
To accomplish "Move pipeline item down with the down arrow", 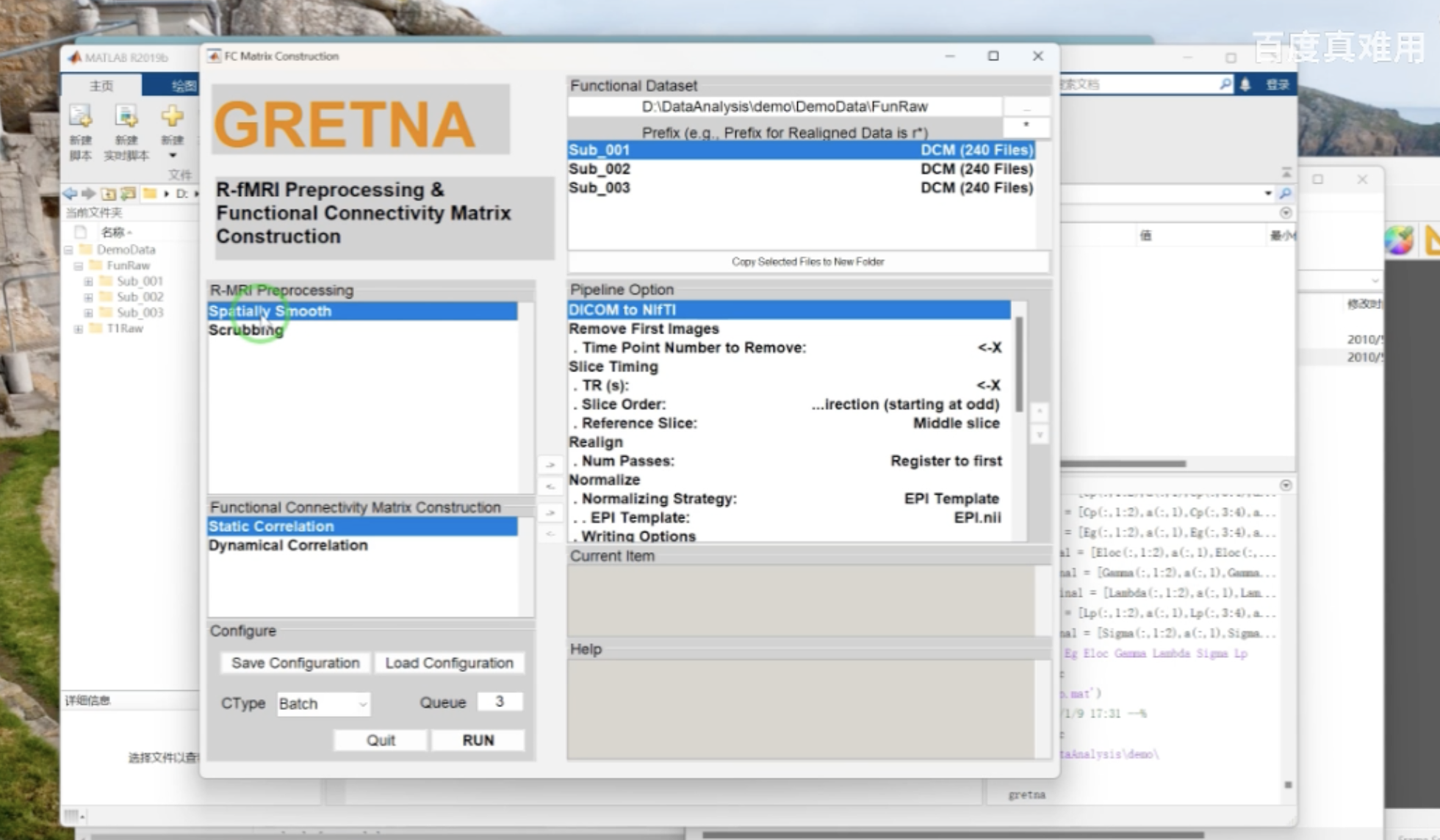I will click(1039, 435).
